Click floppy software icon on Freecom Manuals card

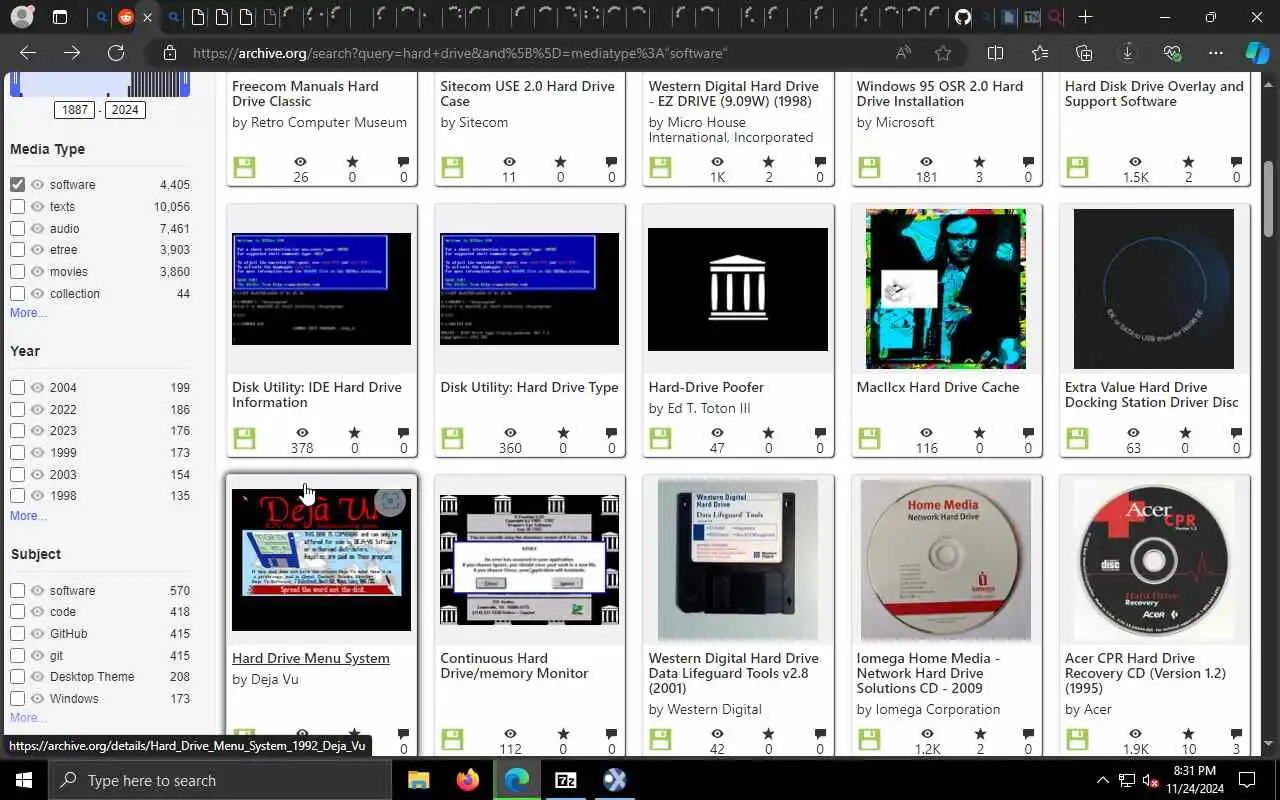244,167
